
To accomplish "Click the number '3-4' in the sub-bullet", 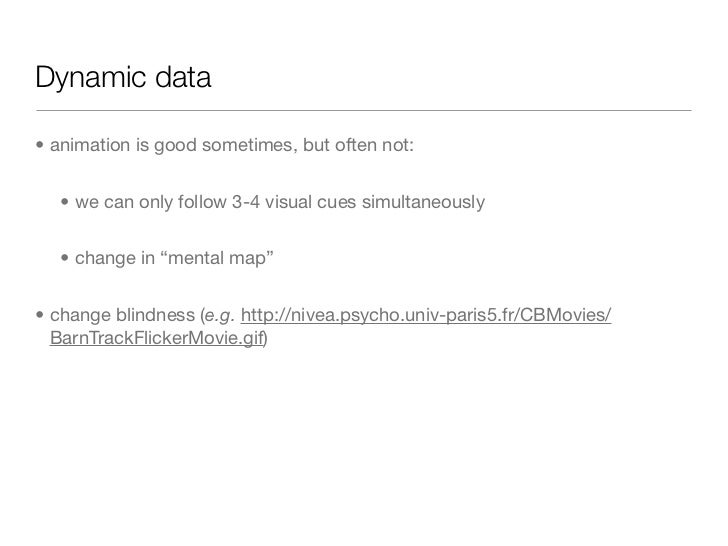I will [x=246, y=202].
